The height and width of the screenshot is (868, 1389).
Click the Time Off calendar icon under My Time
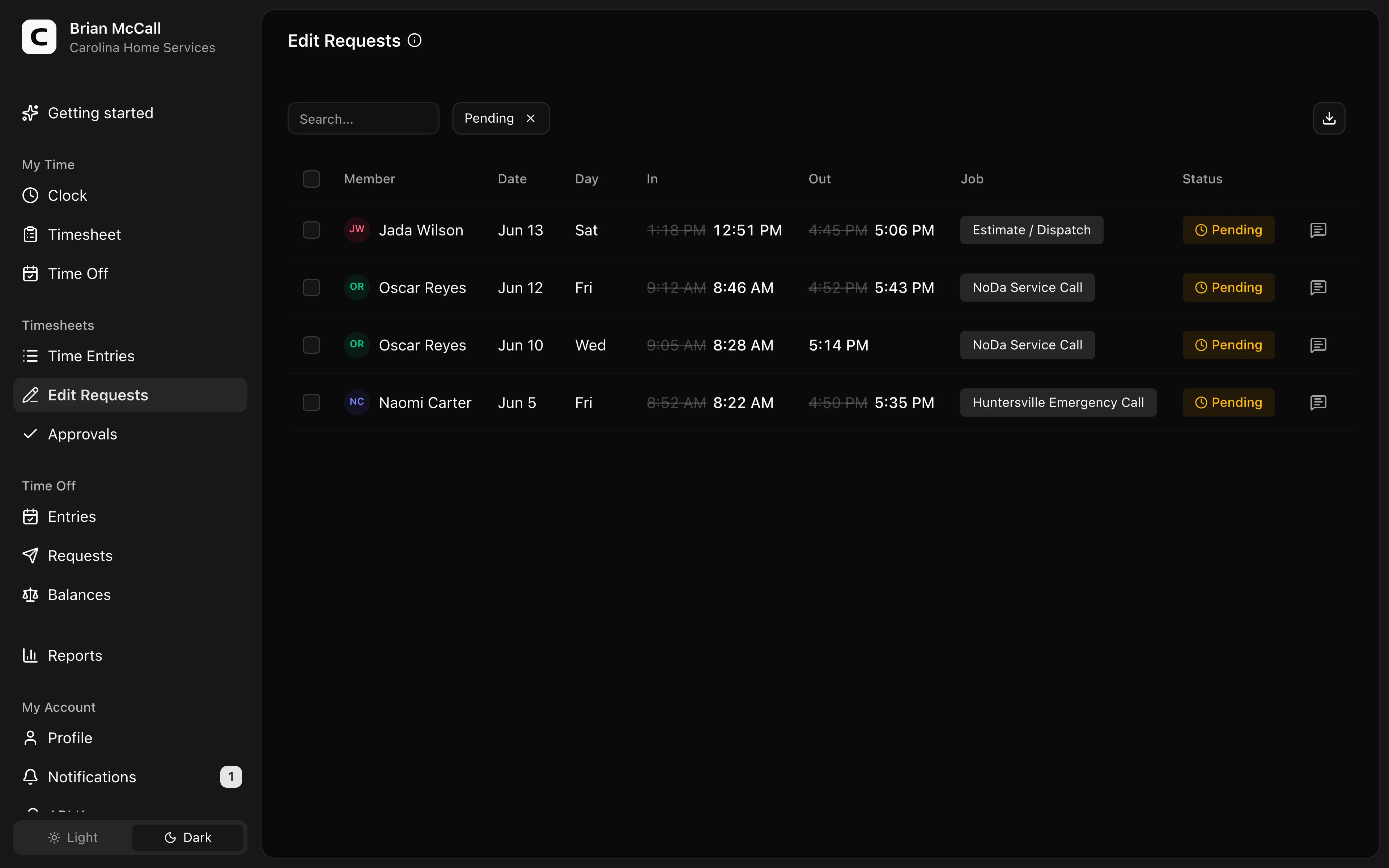point(30,274)
